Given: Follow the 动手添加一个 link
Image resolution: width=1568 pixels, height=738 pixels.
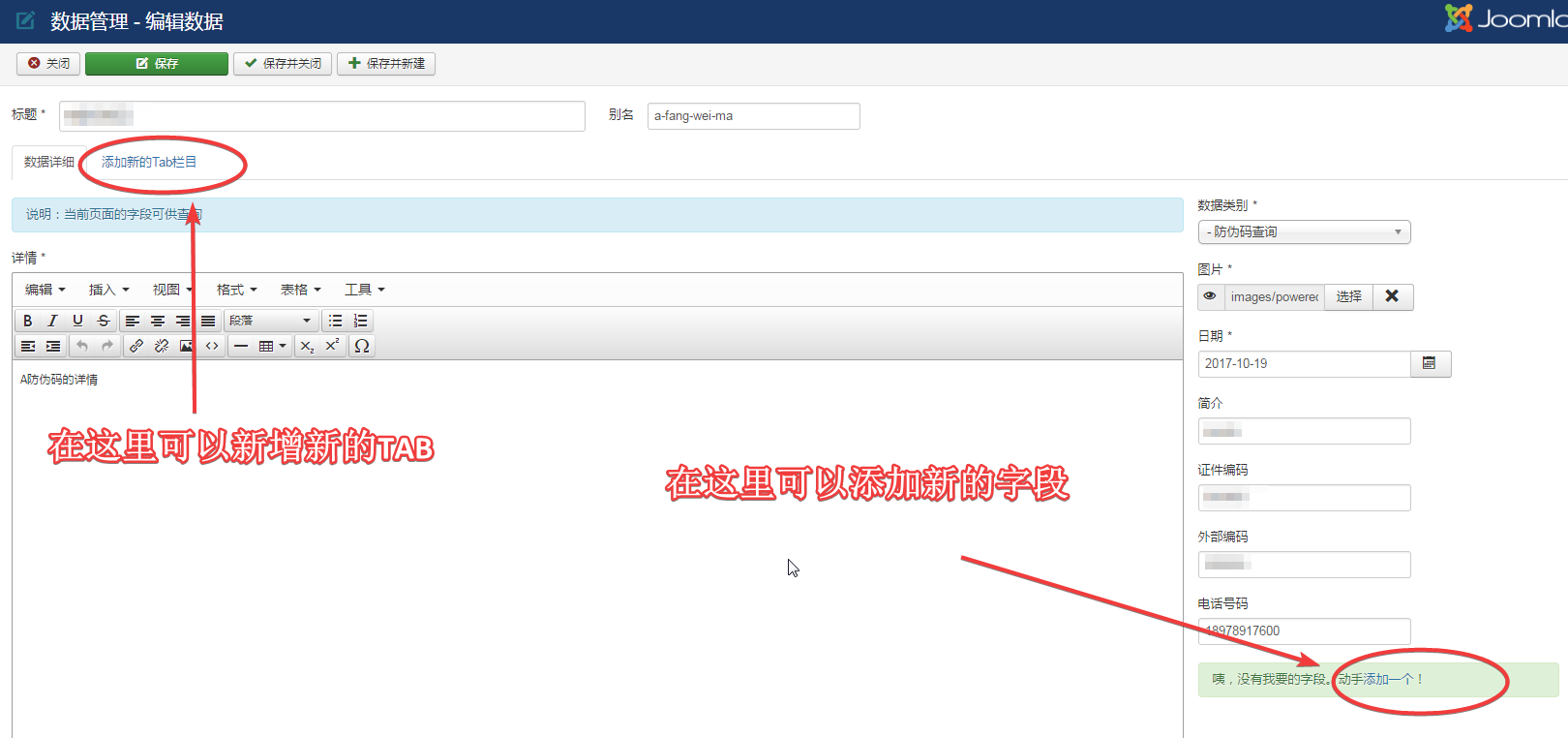Looking at the screenshot, I should click(x=1381, y=679).
